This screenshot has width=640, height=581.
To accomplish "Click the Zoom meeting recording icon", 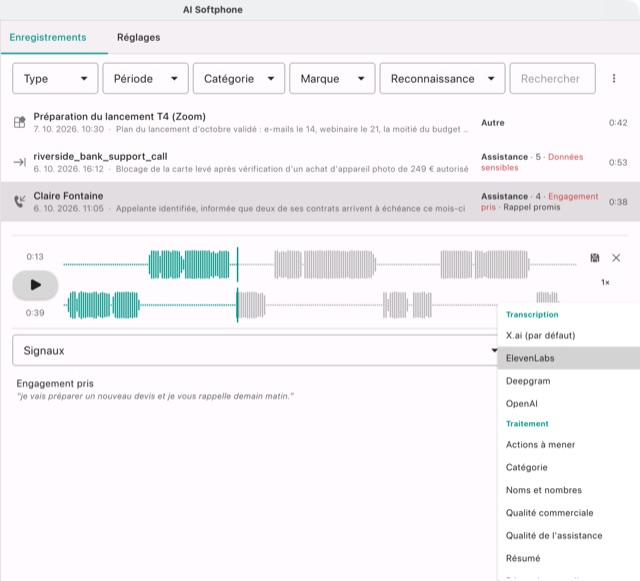I will point(19,122).
